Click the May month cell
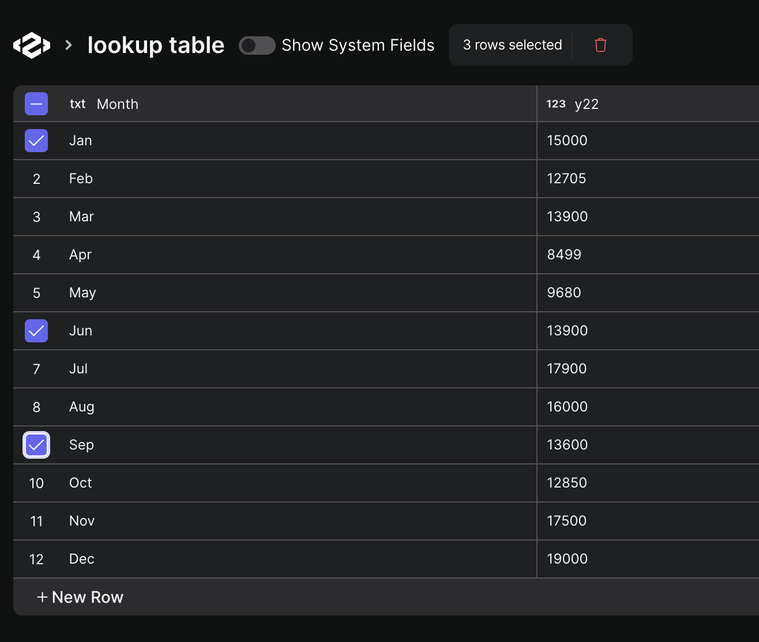This screenshot has width=759, height=642. click(298, 292)
